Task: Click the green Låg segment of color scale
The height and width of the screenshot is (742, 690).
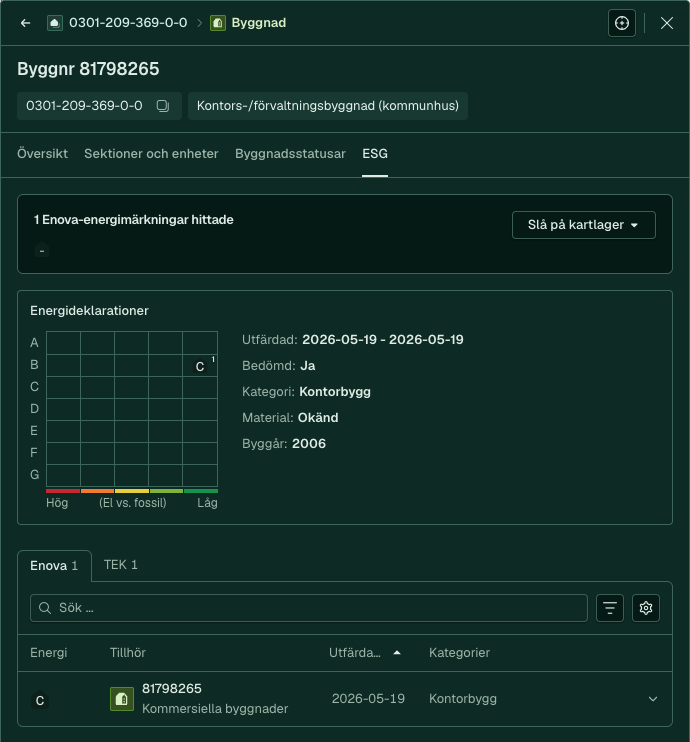Action: [x=201, y=491]
